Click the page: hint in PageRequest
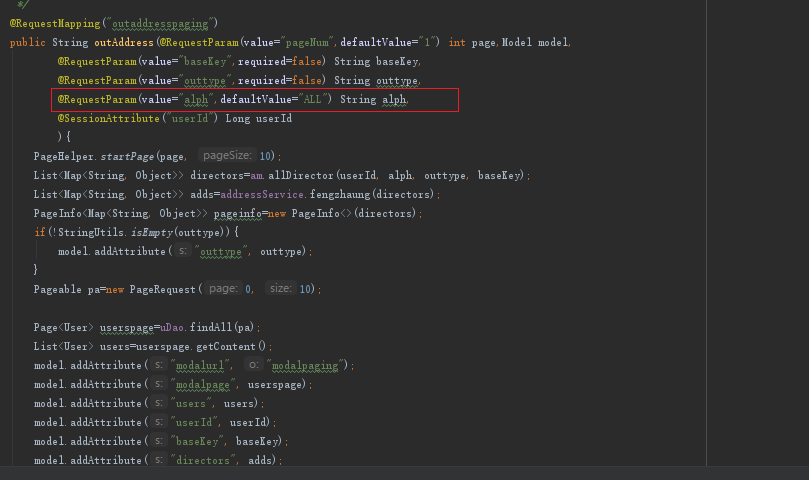Viewport: 809px width, 480px height. click(x=223, y=289)
